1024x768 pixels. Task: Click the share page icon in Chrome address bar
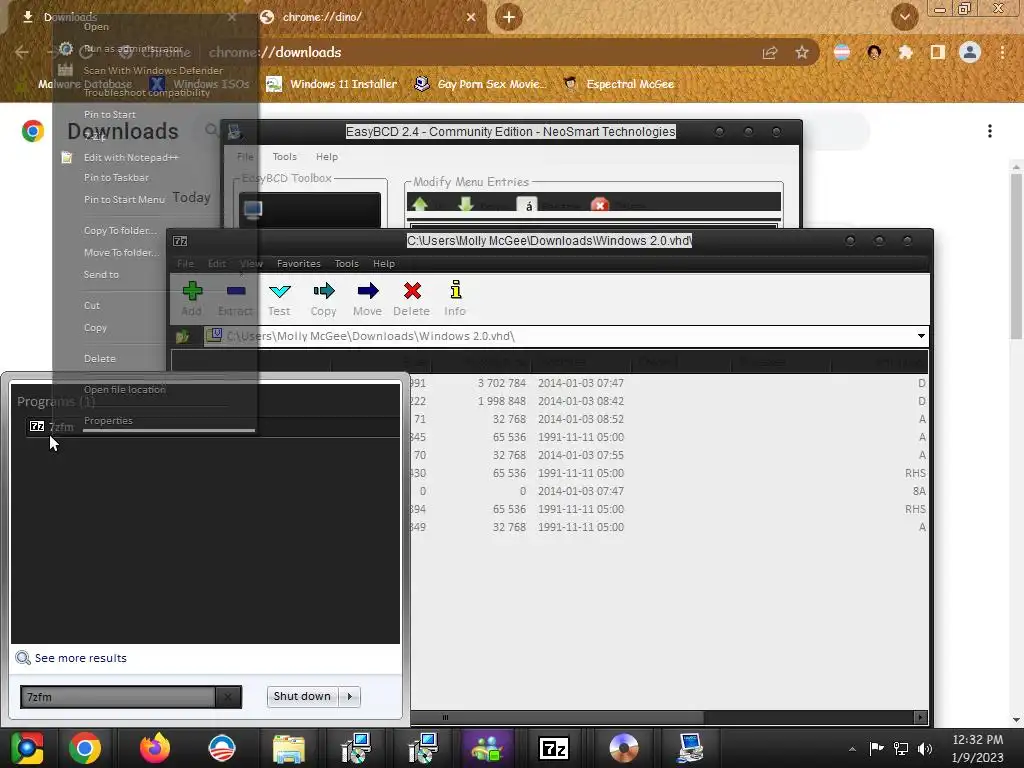pyautogui.click(x=770, y=52)
